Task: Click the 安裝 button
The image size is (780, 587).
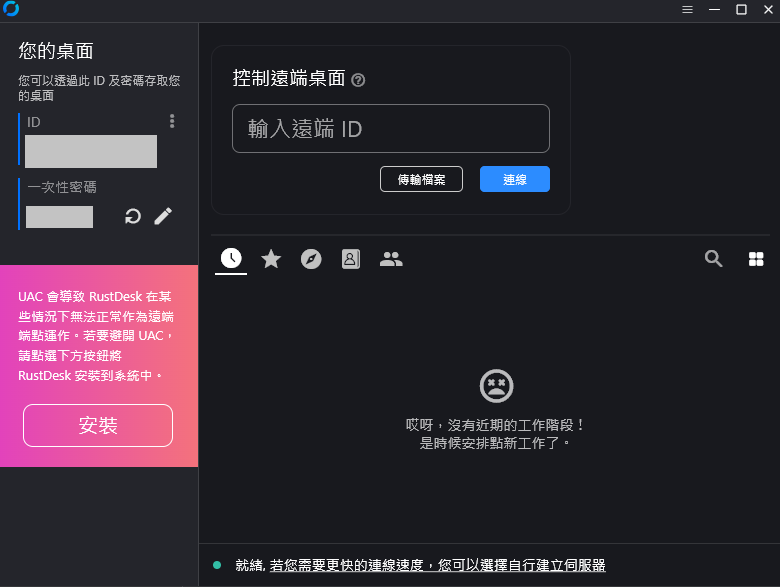Action: [98, 425]
